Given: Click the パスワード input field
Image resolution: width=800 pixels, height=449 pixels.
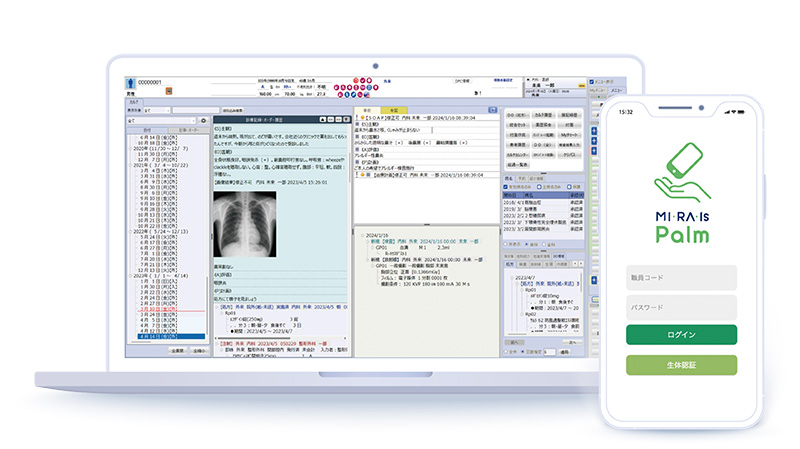Looking at the screenshot, I should click(681, 306).
